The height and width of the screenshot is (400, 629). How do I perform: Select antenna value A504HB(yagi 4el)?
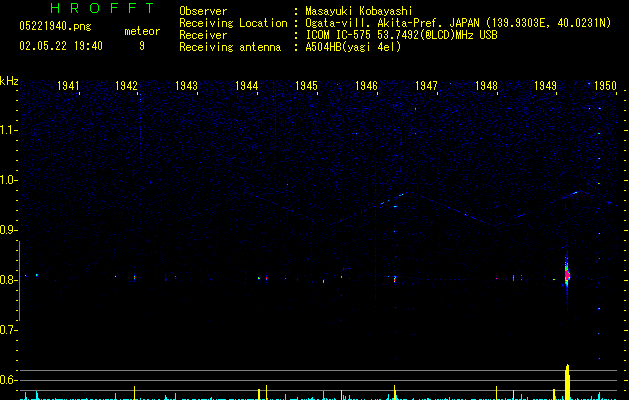(x=353, y=47)
